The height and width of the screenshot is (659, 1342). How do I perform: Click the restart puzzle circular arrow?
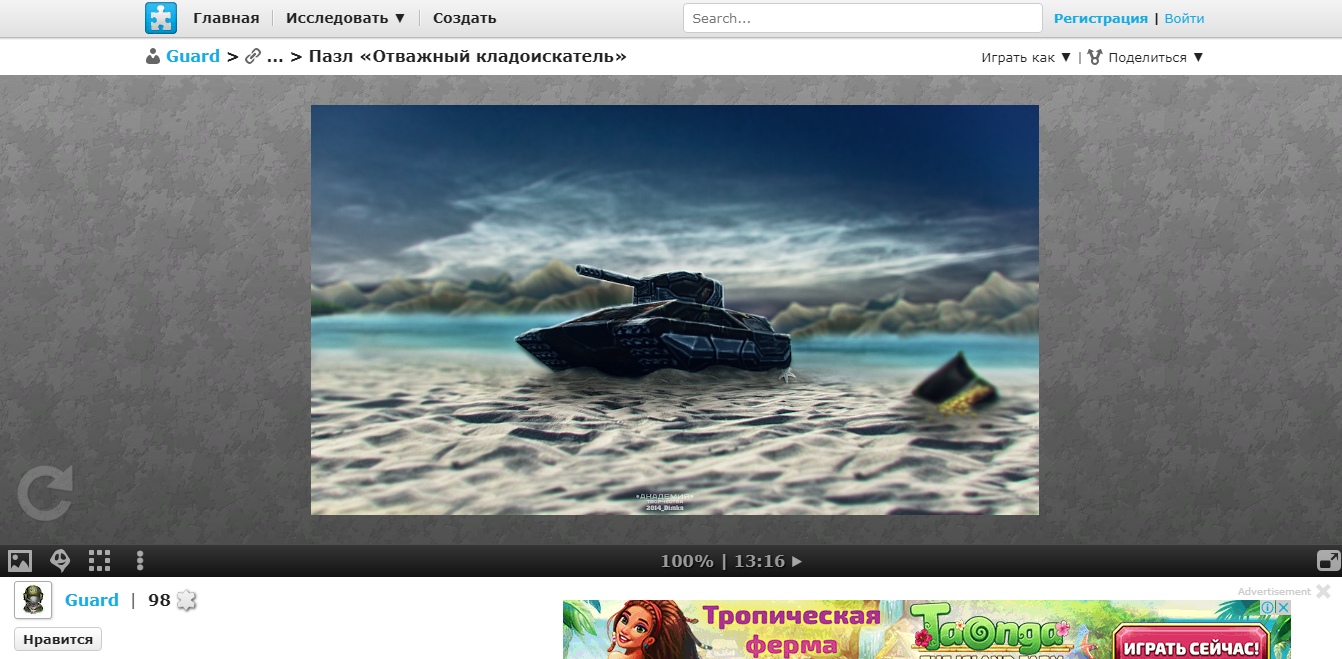45,495
